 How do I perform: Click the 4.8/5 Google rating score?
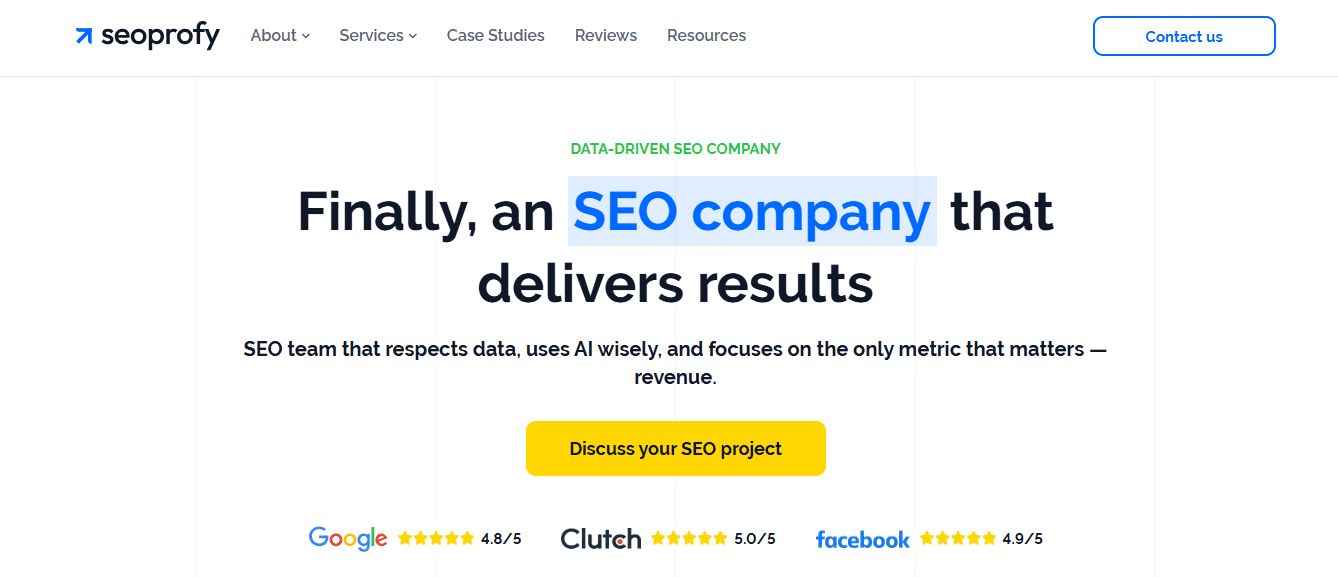502,537
